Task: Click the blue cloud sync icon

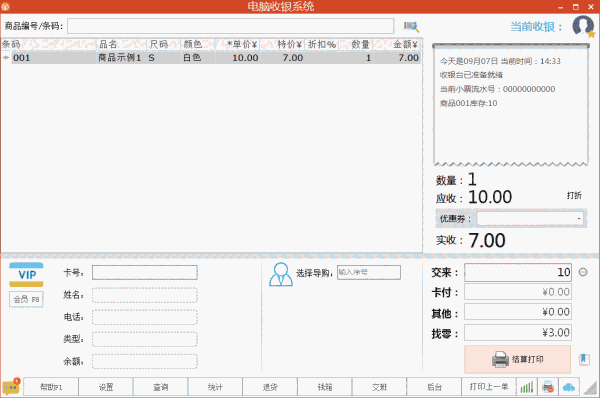Action: [x=569, y=387]
